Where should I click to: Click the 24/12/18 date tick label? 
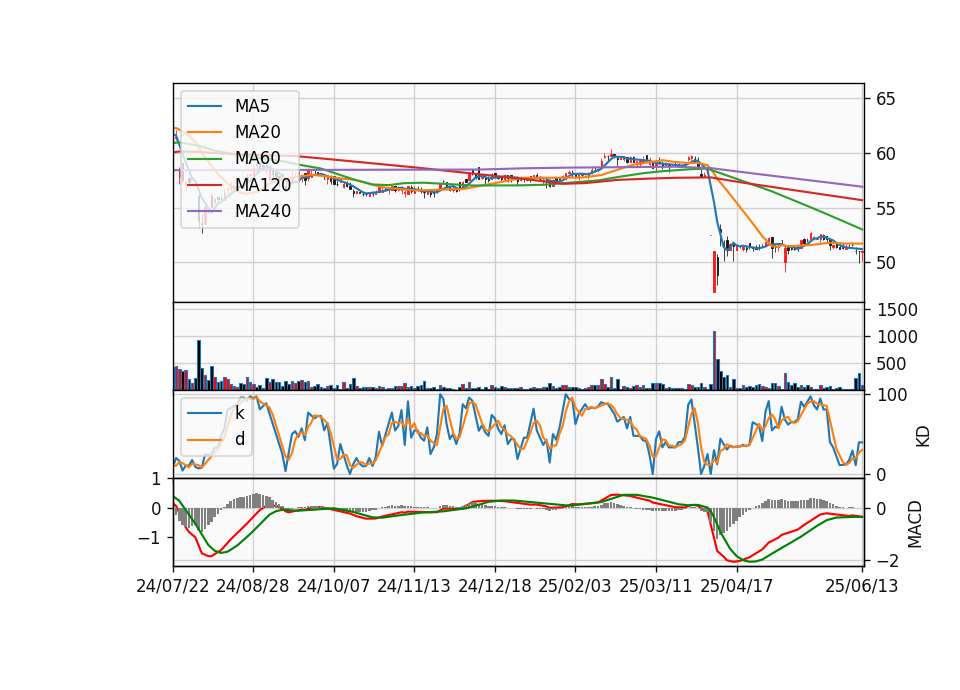pyautogui.click(x=495, y=586)
